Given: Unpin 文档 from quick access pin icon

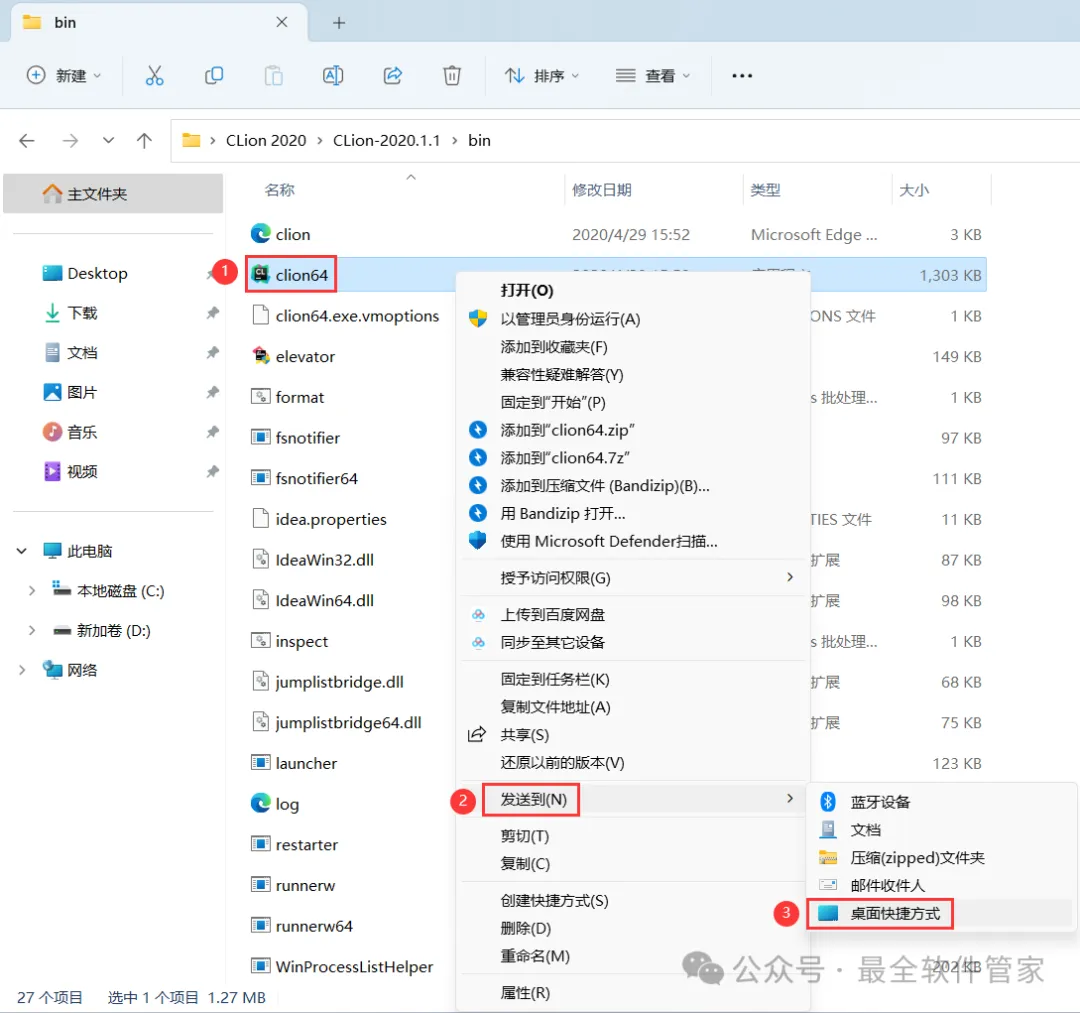Looking at the screenshot, I should (x=213, y=353).
